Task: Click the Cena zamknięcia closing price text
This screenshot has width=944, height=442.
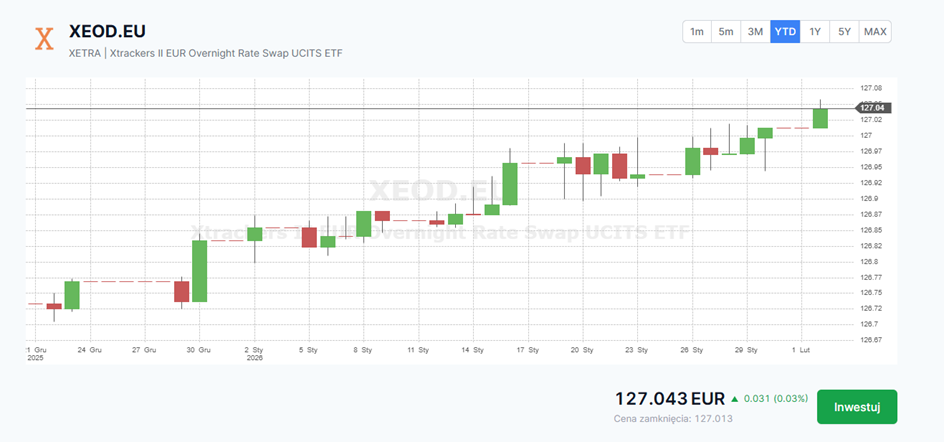Action: click(674, 420)
